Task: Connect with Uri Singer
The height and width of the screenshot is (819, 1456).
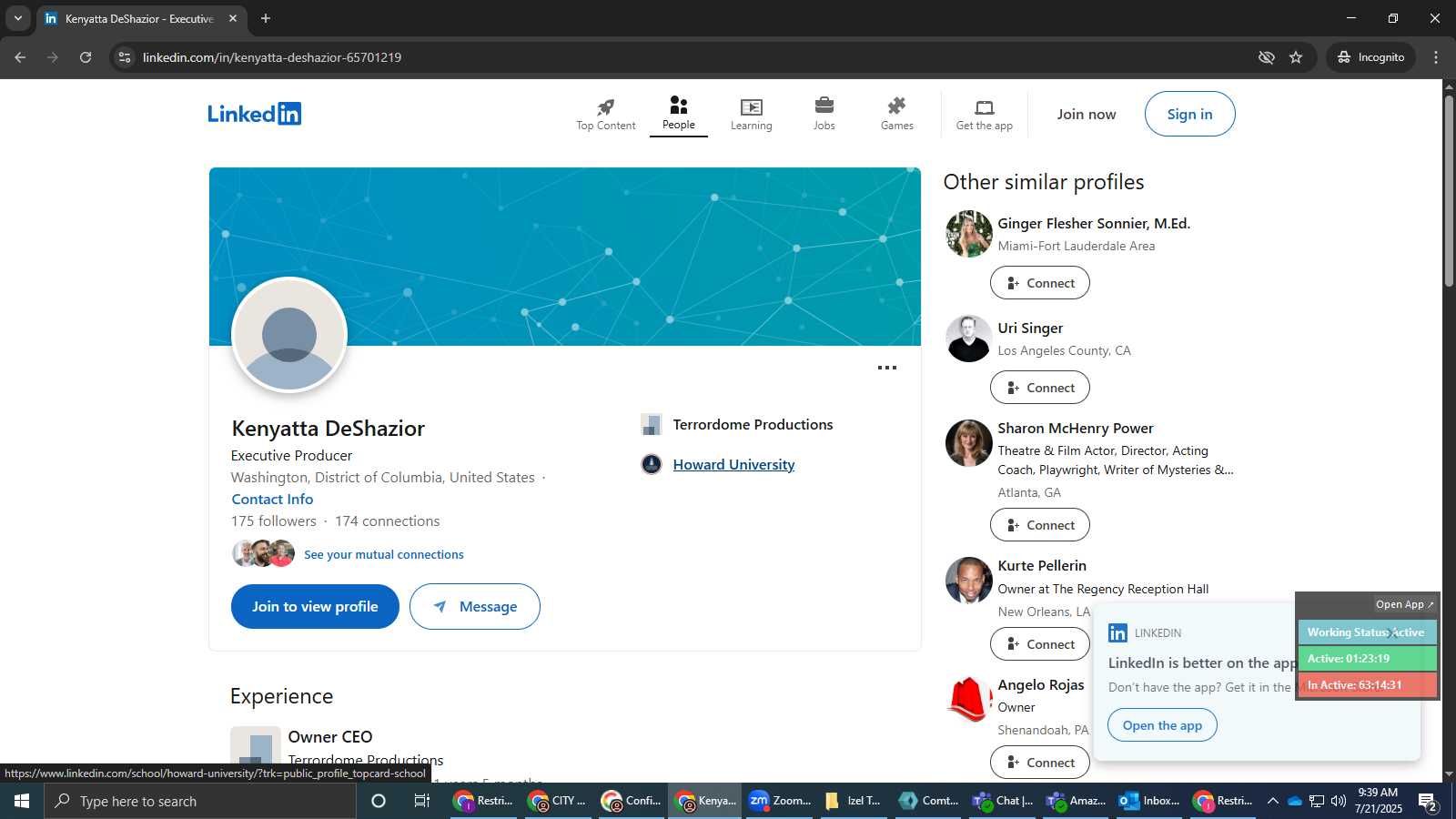Action: tap(1039, 388)
